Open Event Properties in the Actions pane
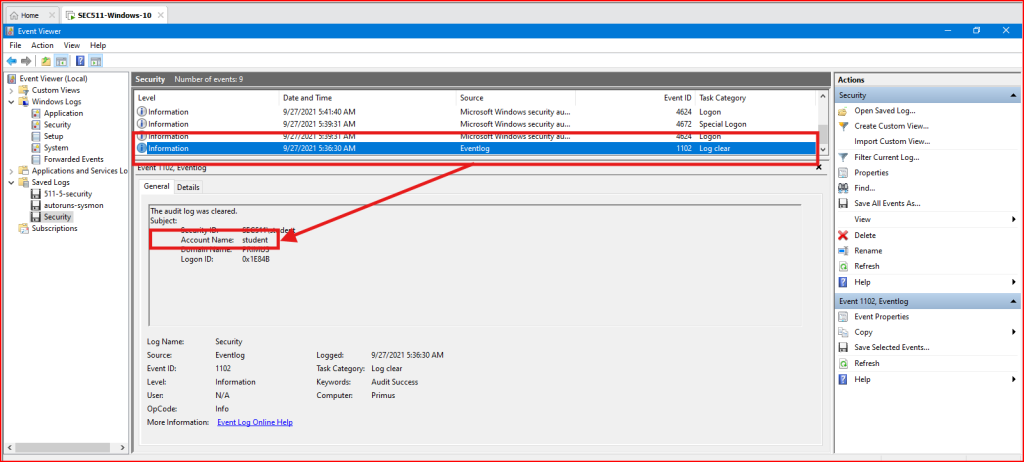 (x=881, y=316)
